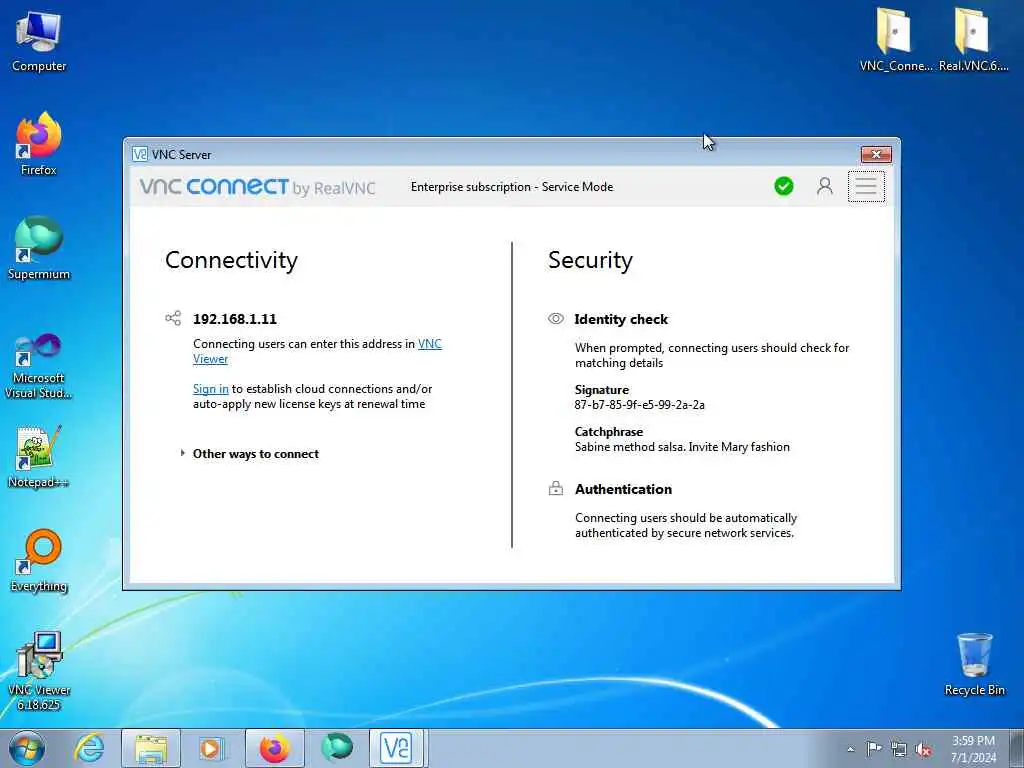Click the share icon beside 192.168.1.11
Image resolution: width=1024 pixels, height=768 pixels.
click(x=173, y=318)
